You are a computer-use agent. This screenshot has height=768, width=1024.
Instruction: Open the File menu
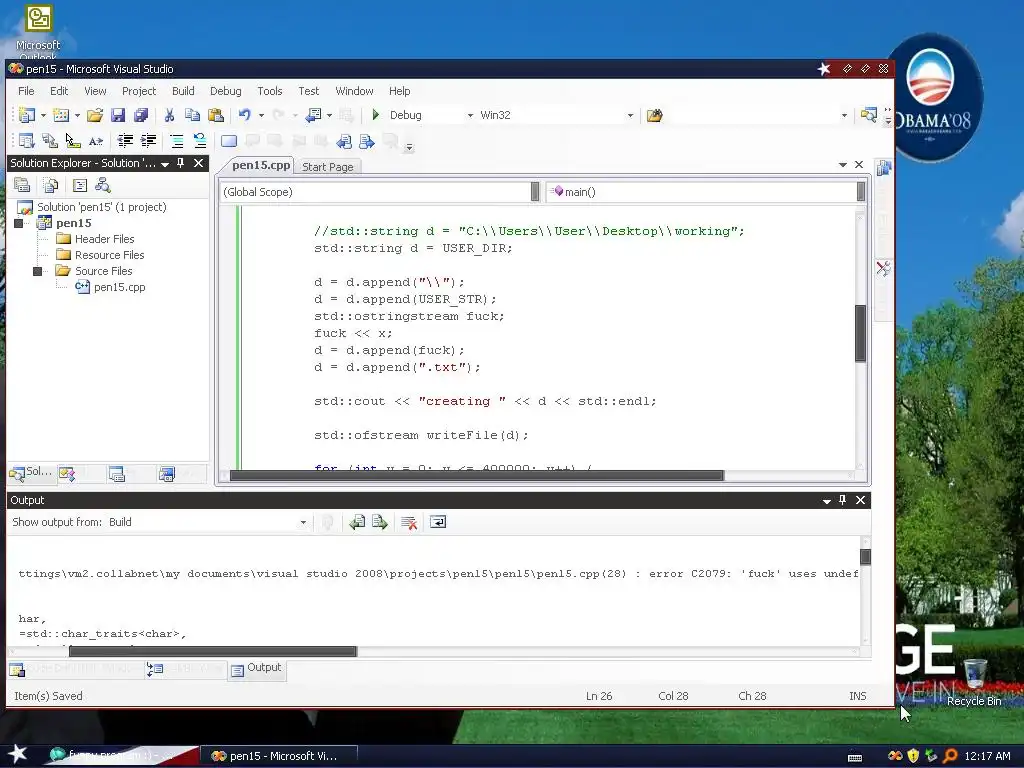[x=26, y=91]
